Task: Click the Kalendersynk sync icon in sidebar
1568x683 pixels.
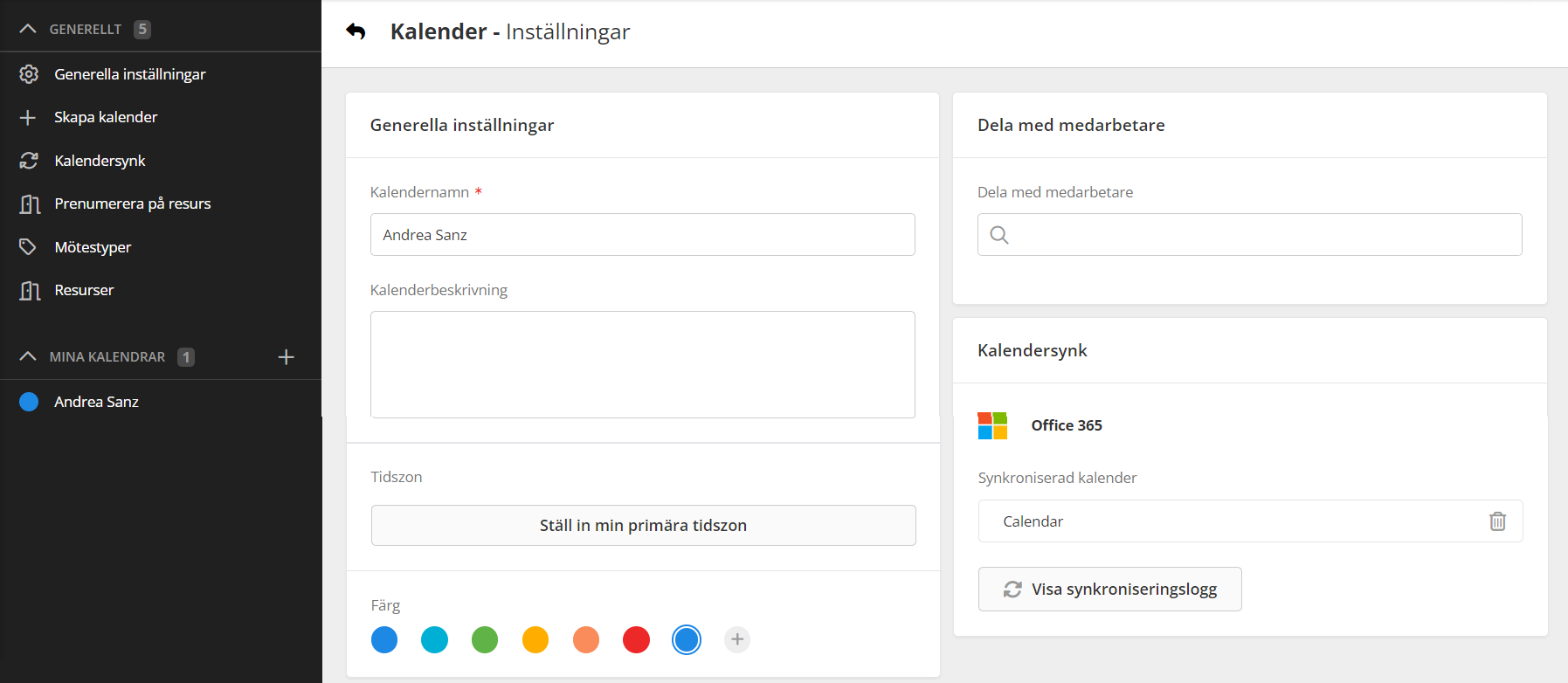Action: point(29,161)
